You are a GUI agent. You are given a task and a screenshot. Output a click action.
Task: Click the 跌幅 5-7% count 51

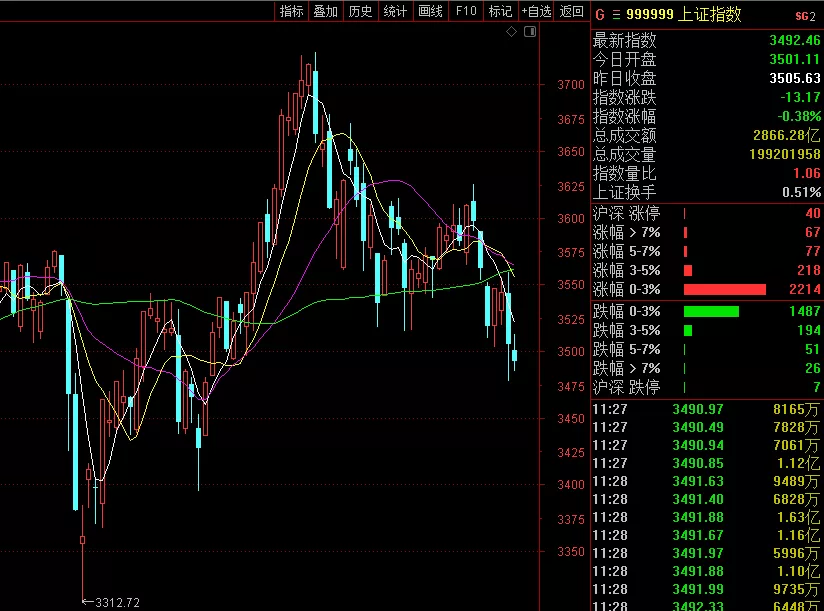[x=813, y=349]
